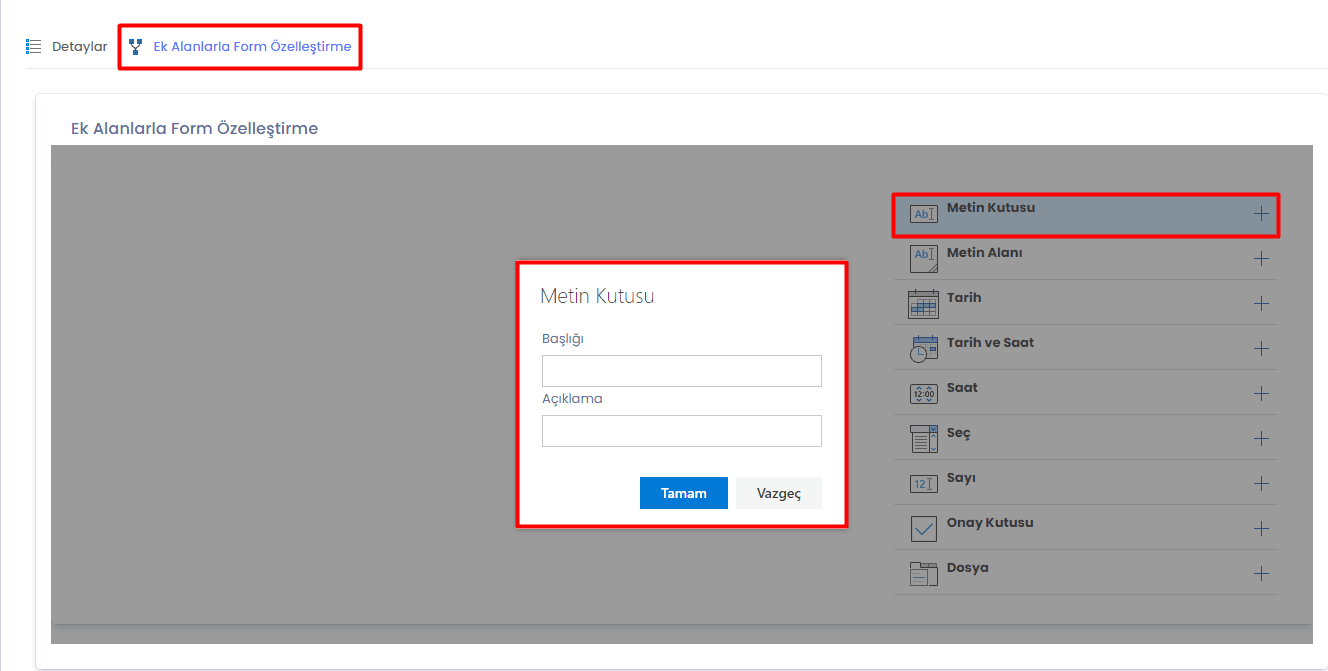This screenshot has height=671, width=1328.
Task: Add a Seç field via plus
Action: 1261,438
